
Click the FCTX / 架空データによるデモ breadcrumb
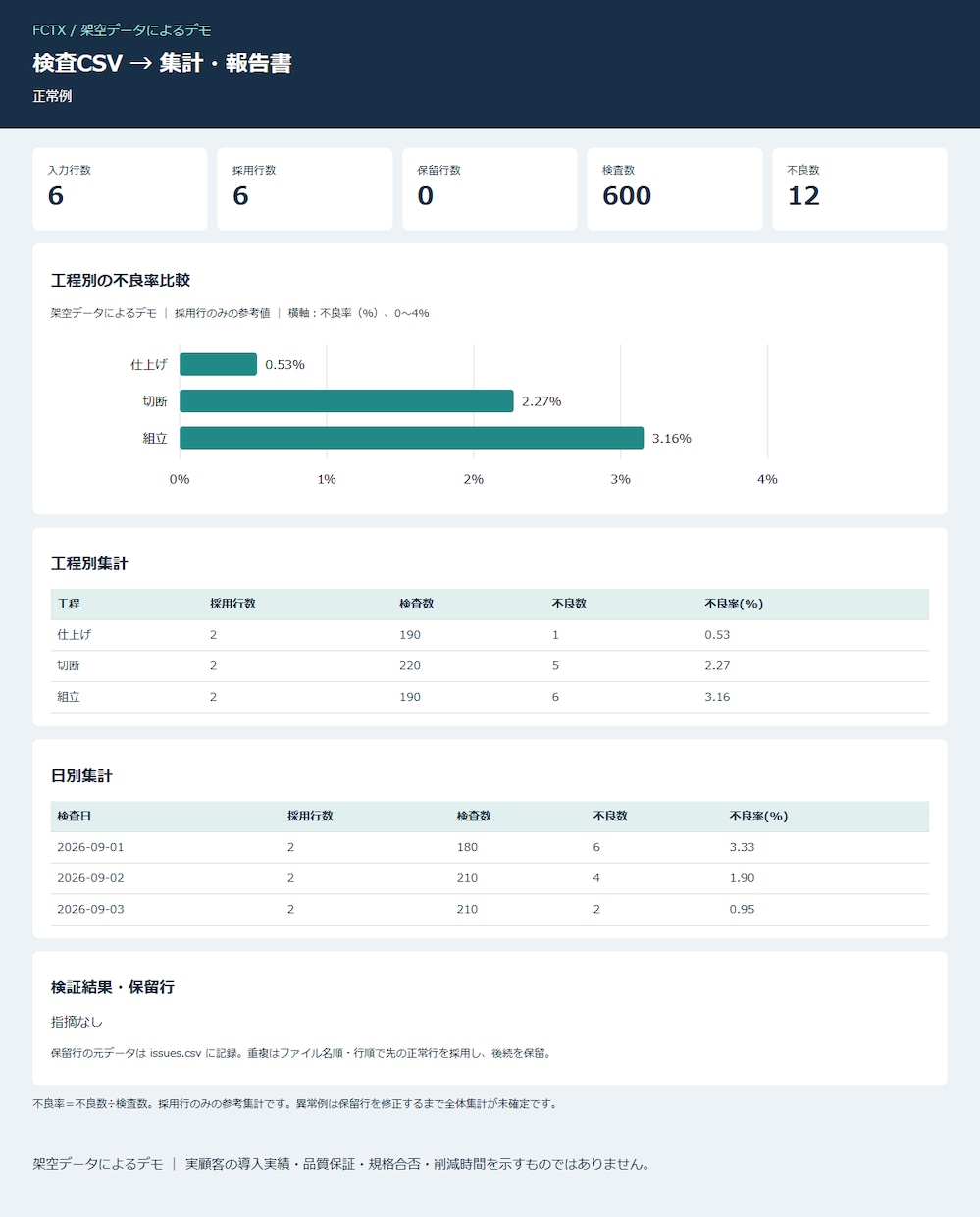122,30
